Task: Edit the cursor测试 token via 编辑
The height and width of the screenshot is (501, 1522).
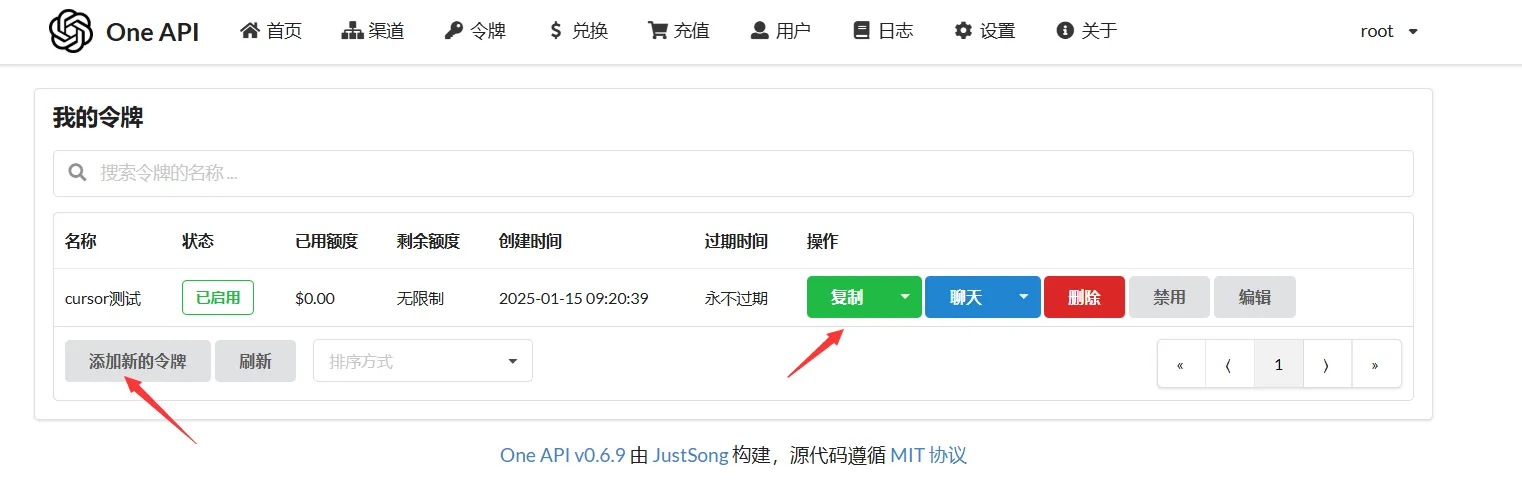Action: (1254, 297)
